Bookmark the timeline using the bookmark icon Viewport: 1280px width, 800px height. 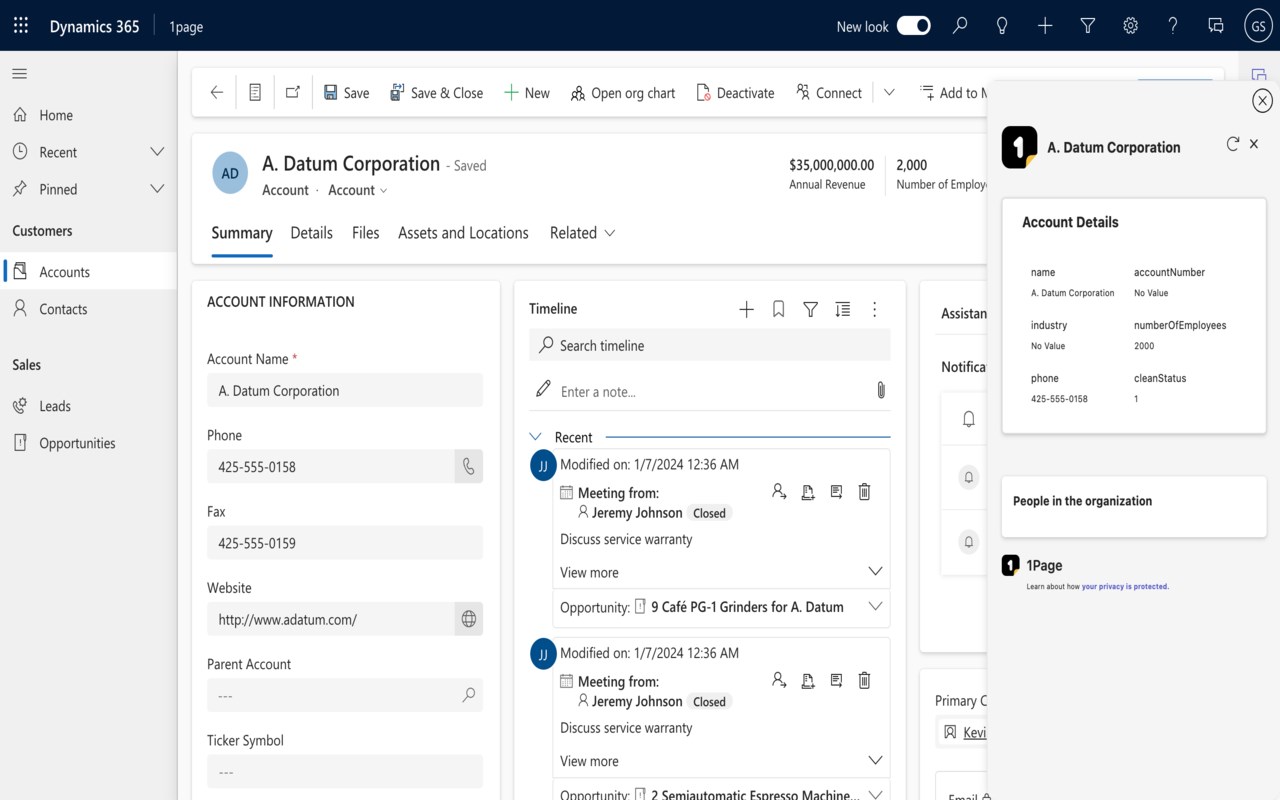tap(778, 310)
